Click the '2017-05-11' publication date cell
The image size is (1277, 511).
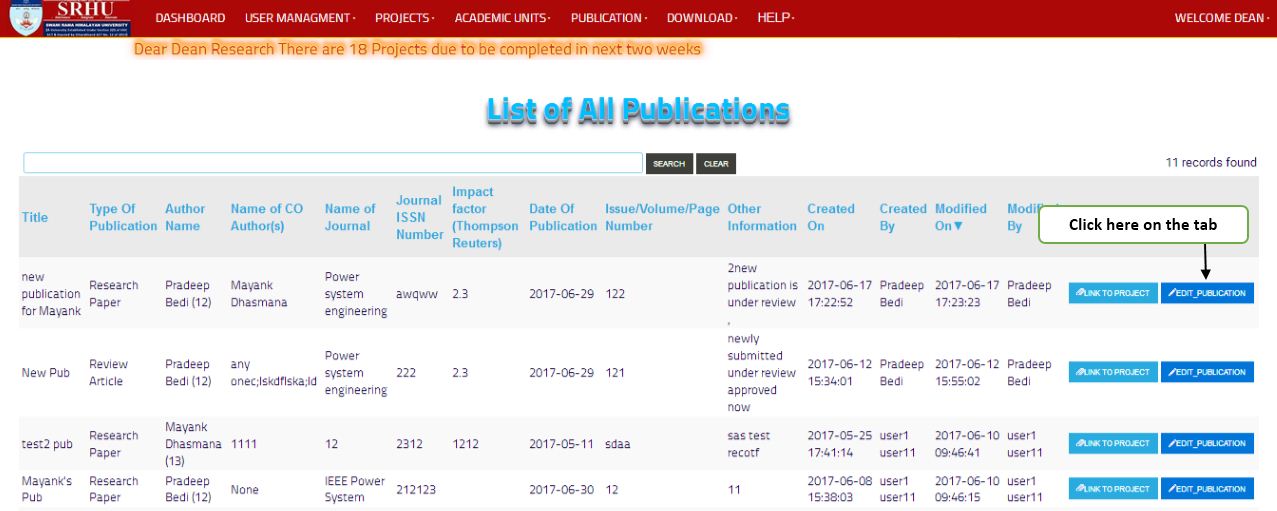(563, 444)
